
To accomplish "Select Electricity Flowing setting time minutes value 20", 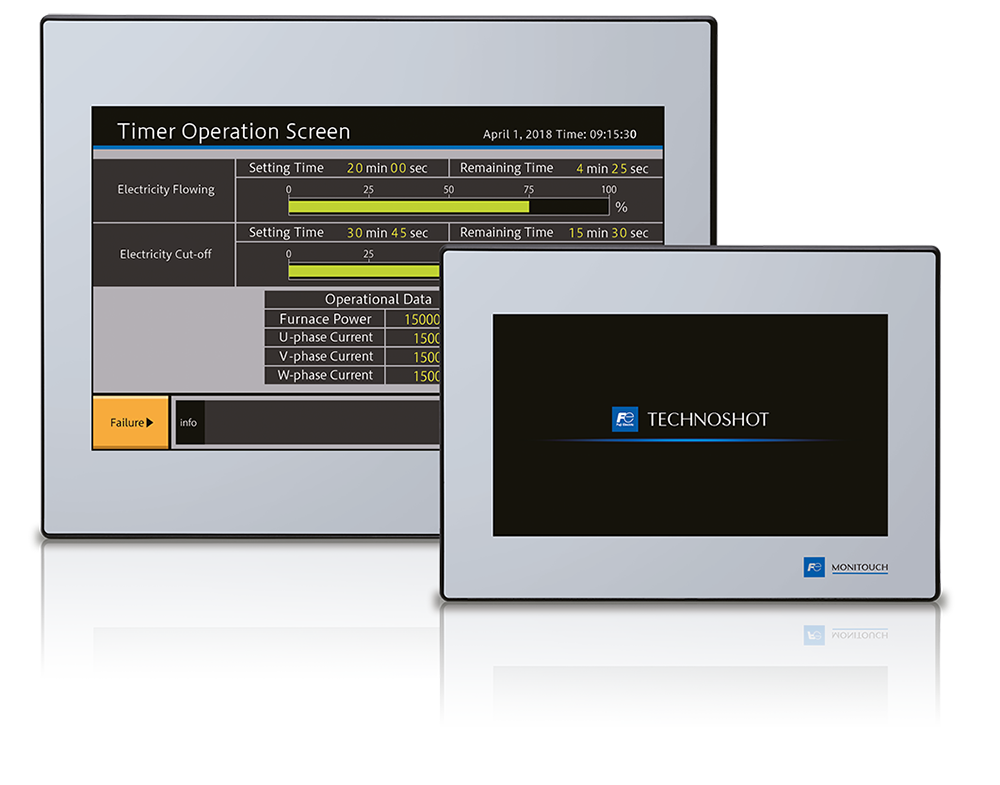I will tap(355, 168).
